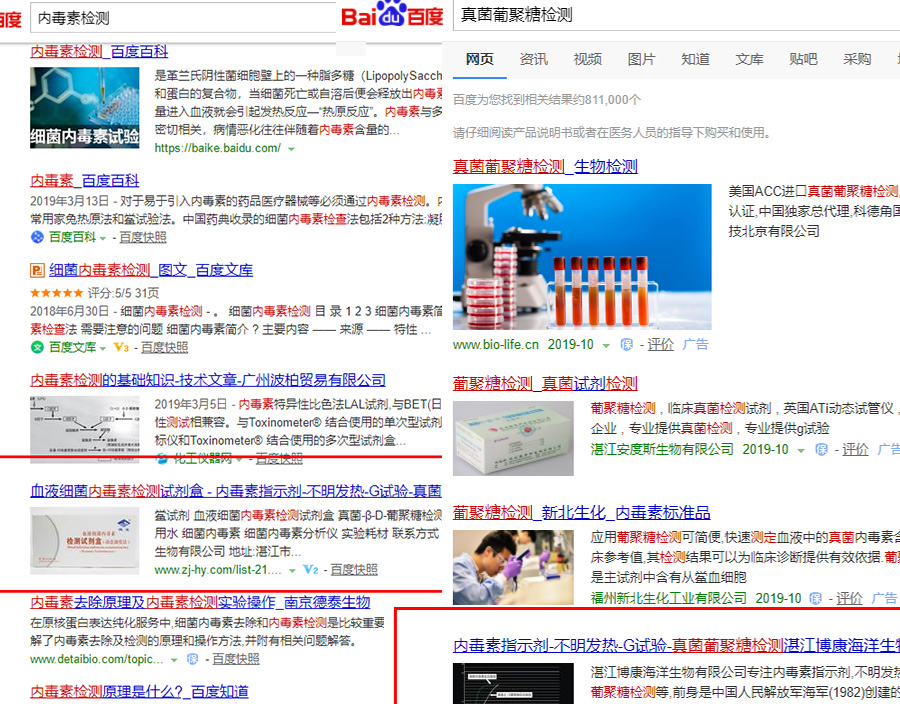Select the 网页 tab
The height and width of the screenshot is (704, 900).
[x=479, y=59]
